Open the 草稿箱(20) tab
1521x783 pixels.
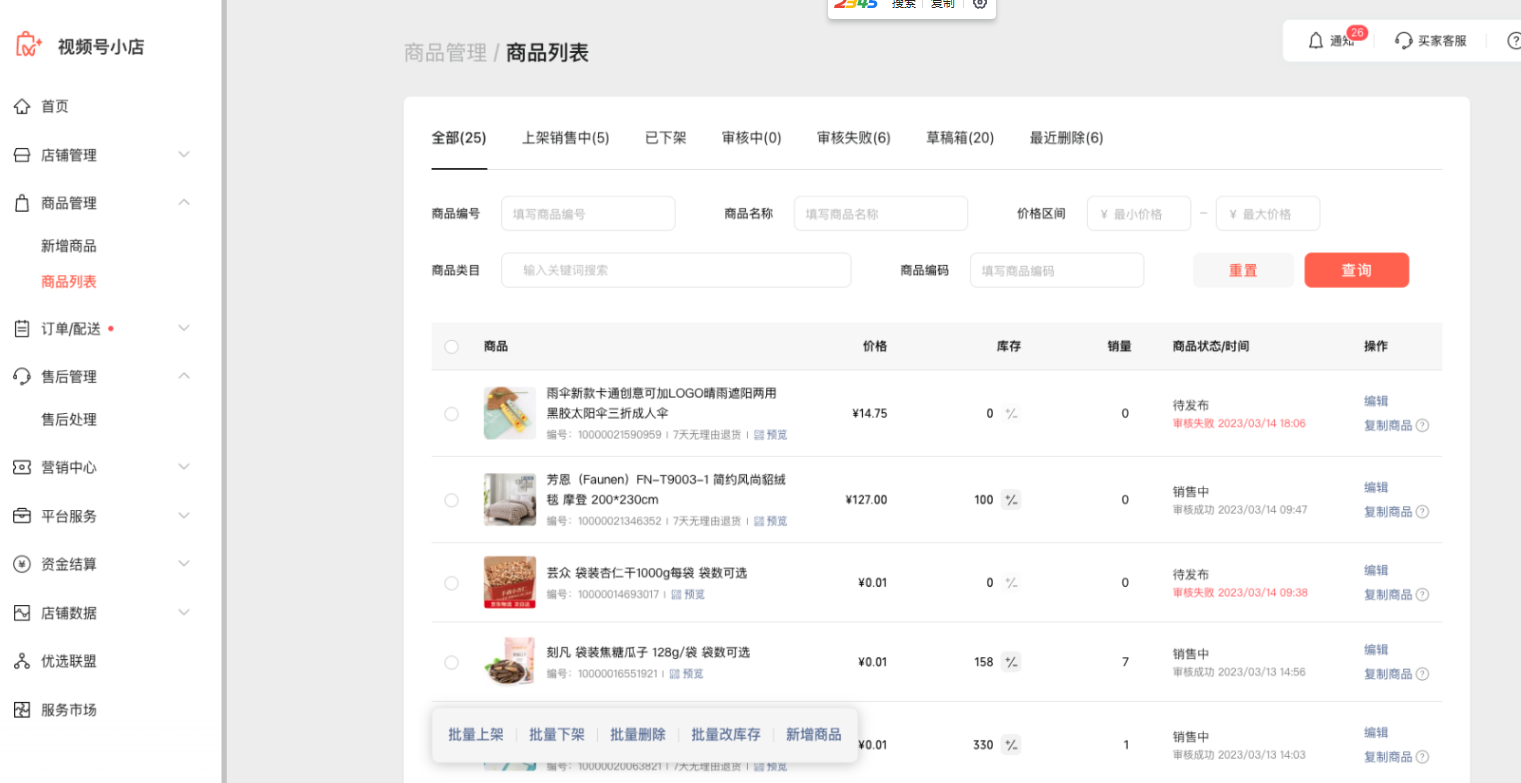tap(960, 138)
